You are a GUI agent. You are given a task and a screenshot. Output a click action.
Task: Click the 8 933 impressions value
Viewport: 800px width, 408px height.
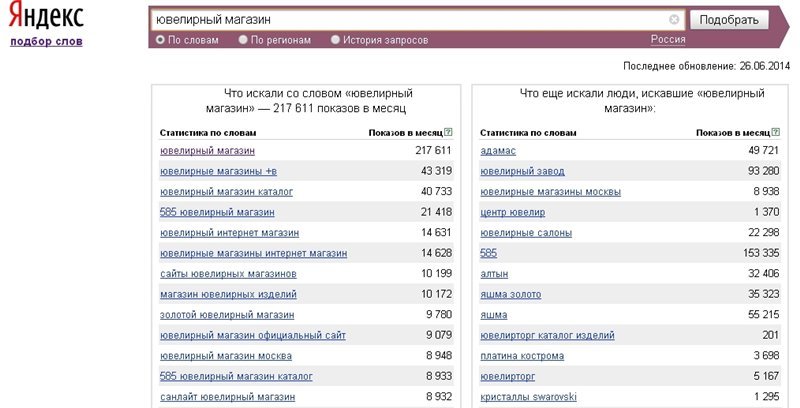click(439, 376)
